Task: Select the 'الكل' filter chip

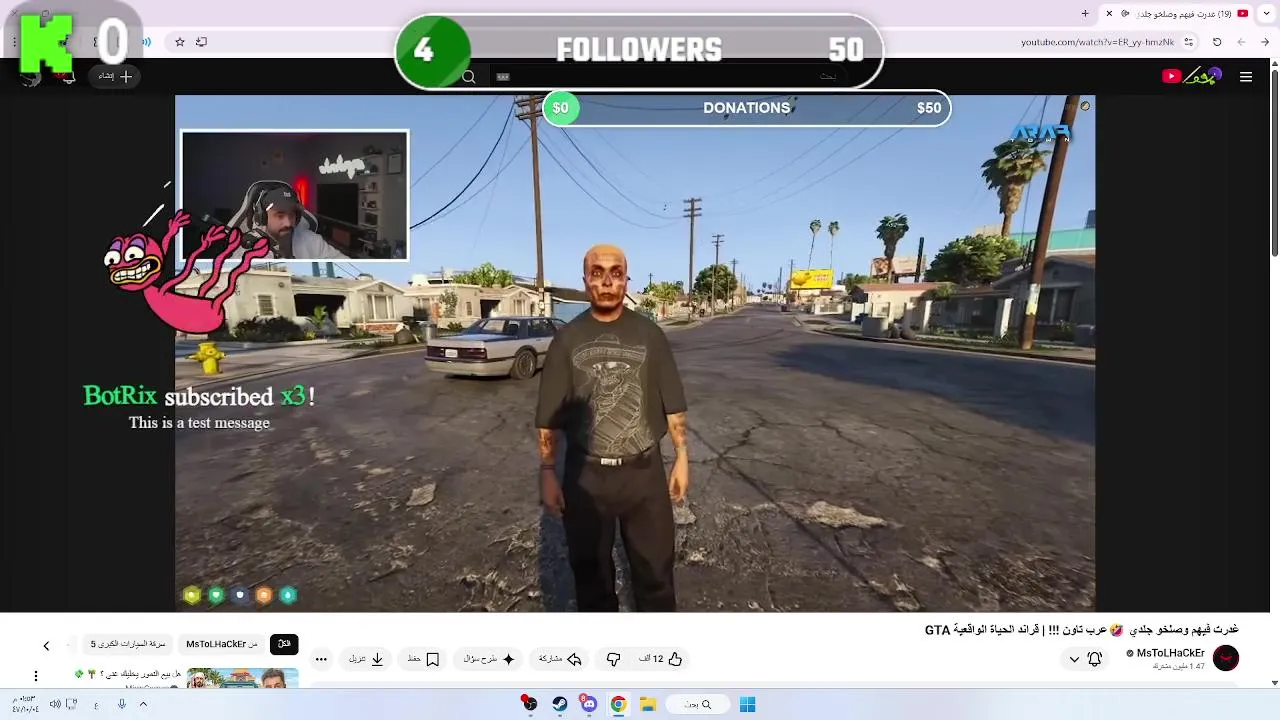Action: [x=284, y=644]
